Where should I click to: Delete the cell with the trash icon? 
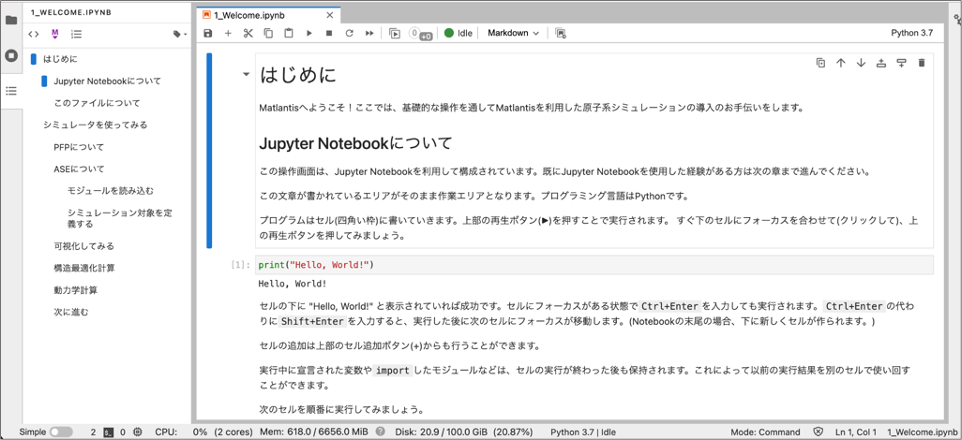[x=921, y=63]
